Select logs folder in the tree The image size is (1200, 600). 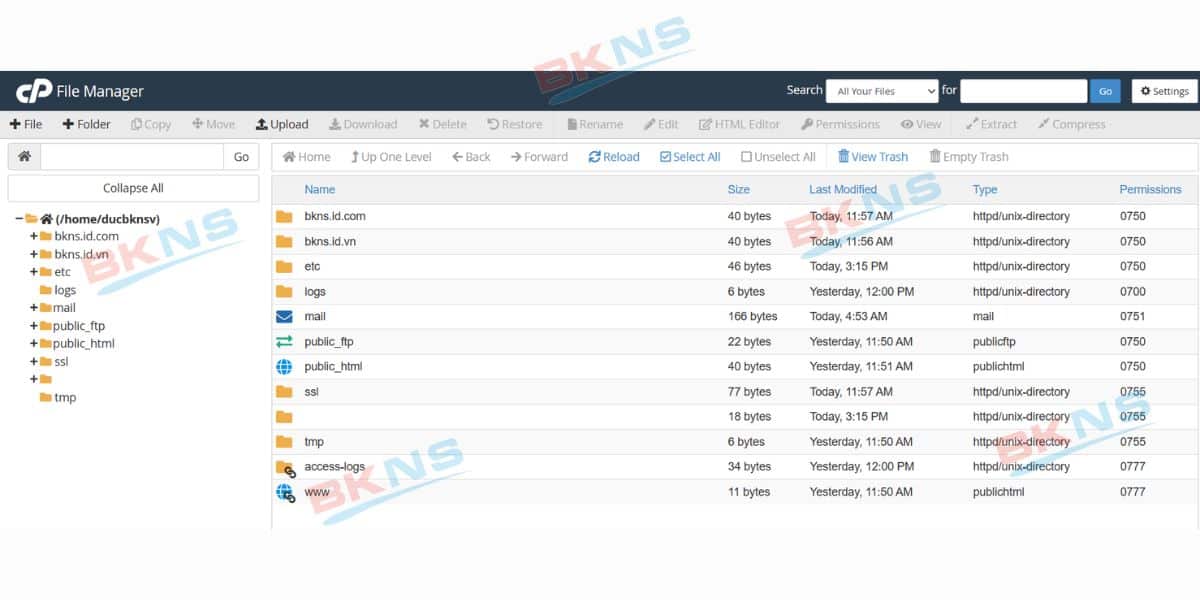click(x=65, y=290)
